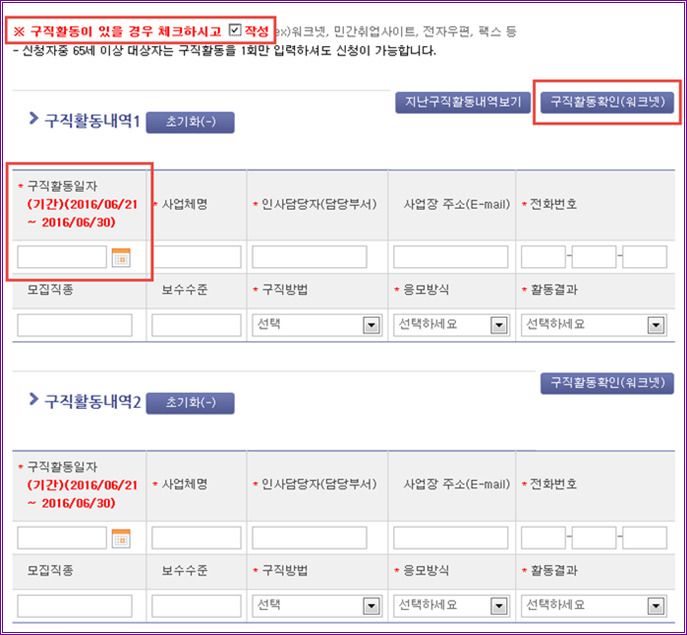Click the arrow icon beside 구직활동내역1 heading

click(x=33, y=118)
